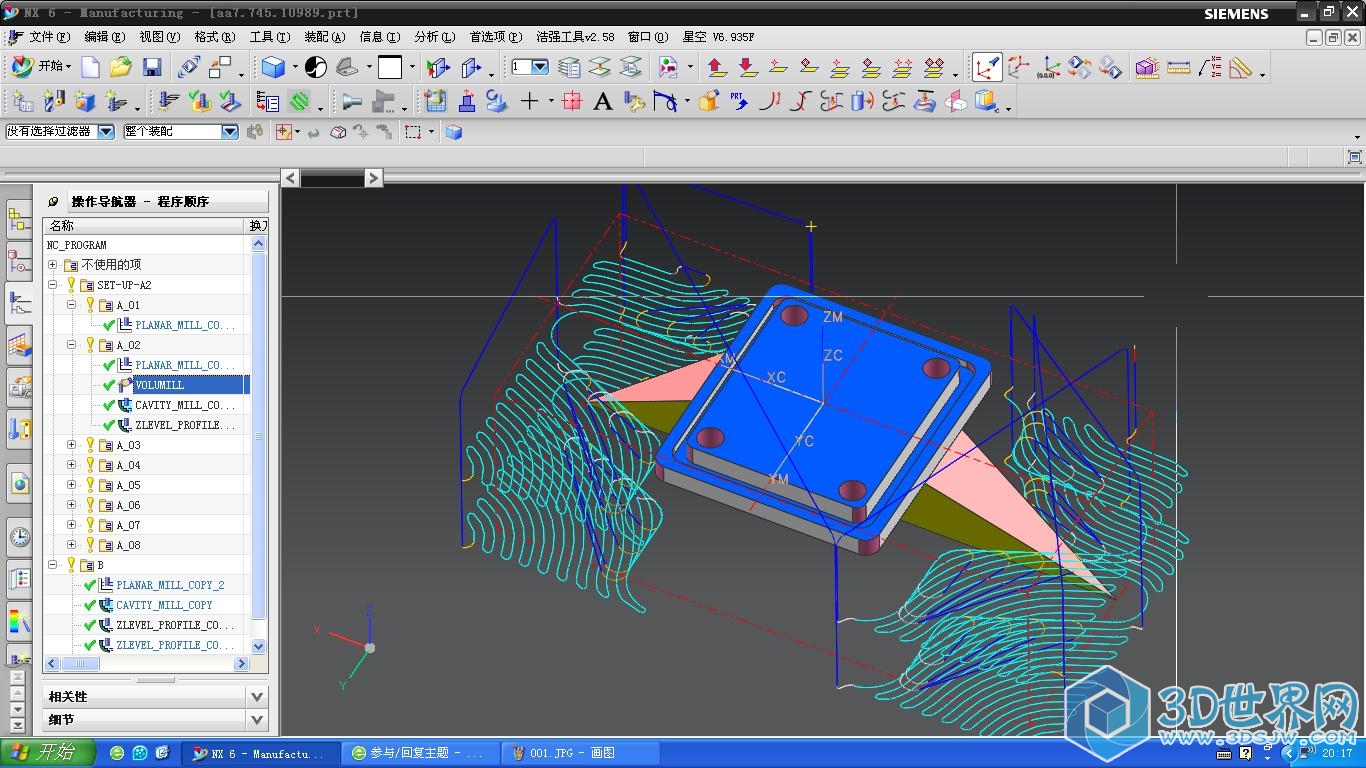
Task: Open a part file using the folder icon
Action: pos(121,68)
